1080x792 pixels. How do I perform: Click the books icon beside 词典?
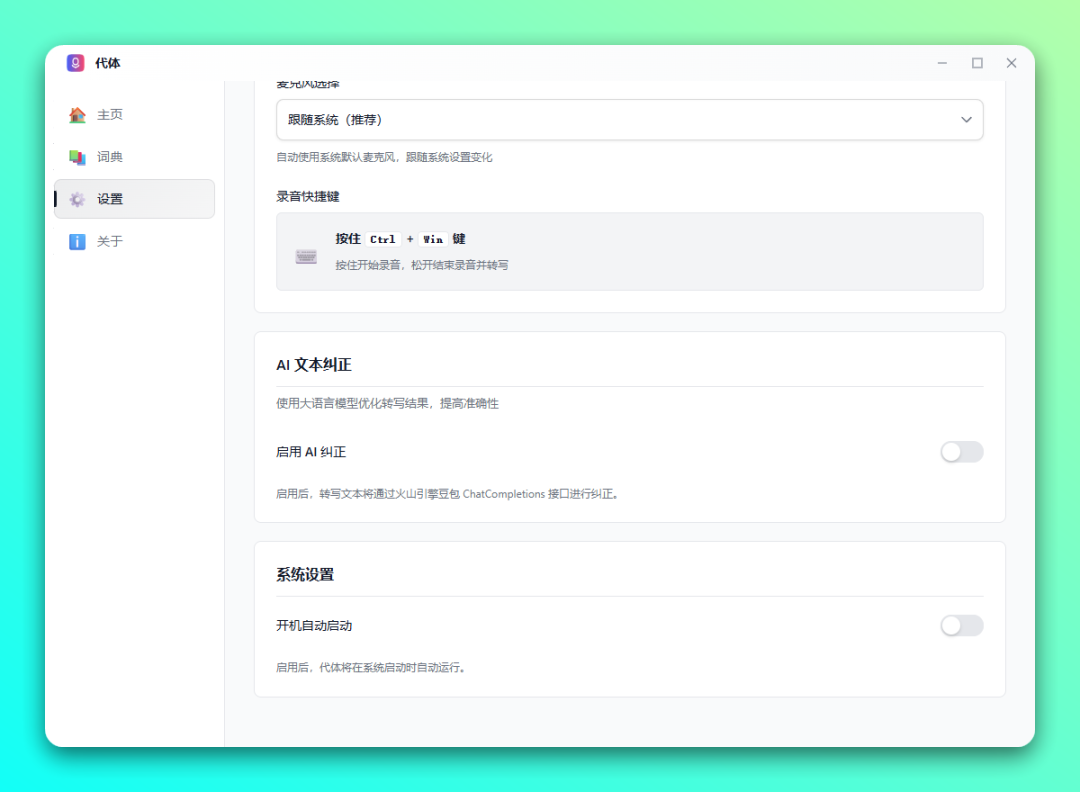click(77, 157)
